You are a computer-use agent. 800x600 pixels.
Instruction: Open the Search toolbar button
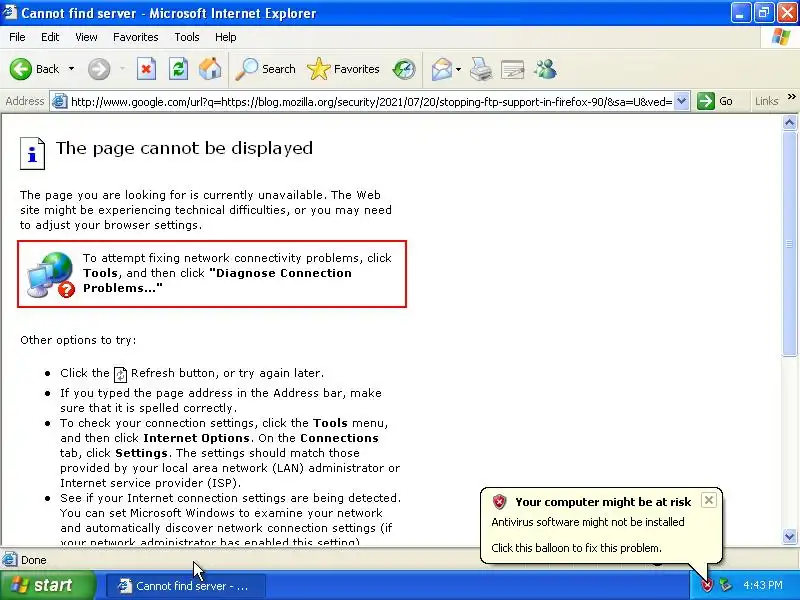point(265,69)
